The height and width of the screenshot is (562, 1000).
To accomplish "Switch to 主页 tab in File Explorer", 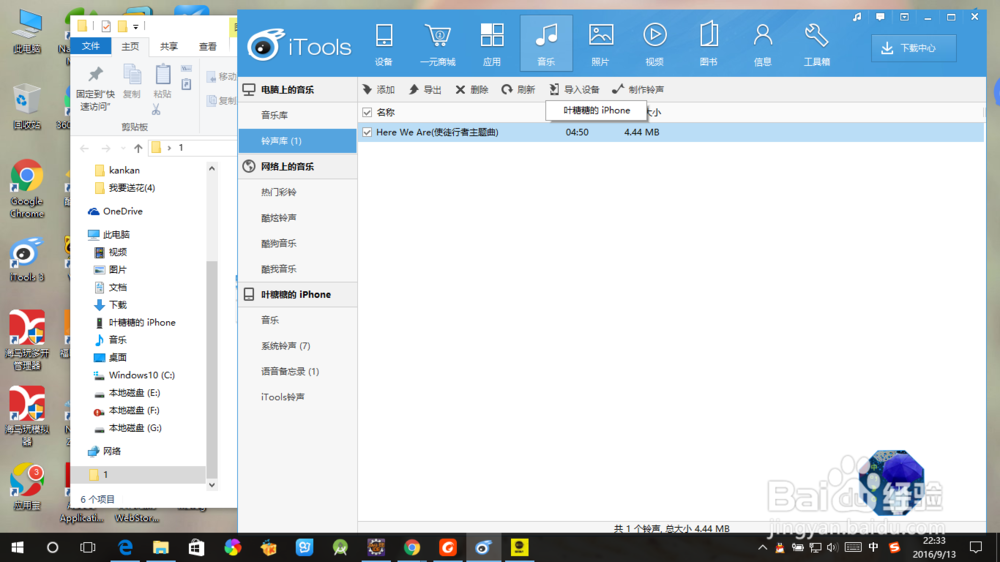I will point(130,46).
